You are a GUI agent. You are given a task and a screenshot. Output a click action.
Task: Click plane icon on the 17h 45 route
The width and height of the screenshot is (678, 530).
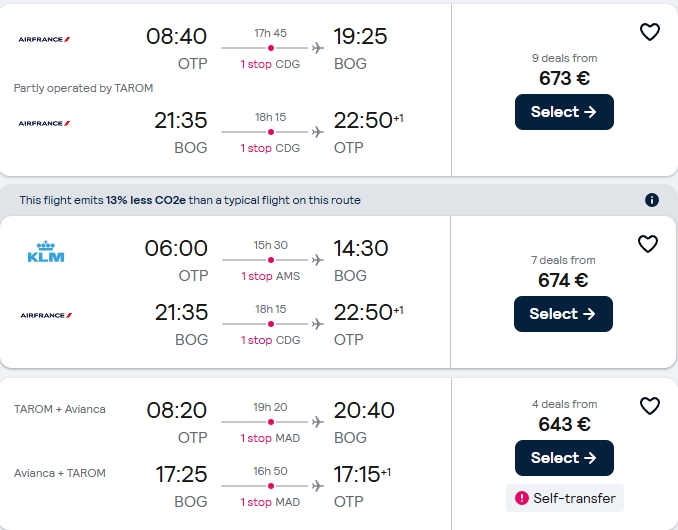(x=318, y=48)
